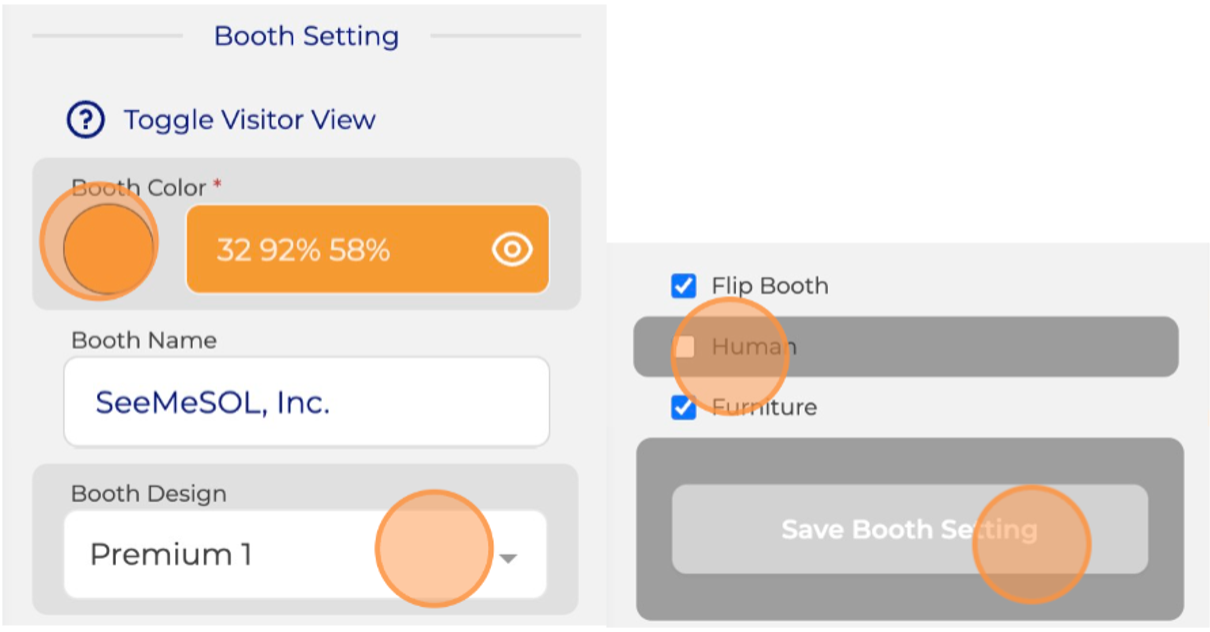This screenshot has height=632, width=1210.
Task: Select the Premium 1 value in Booth Design
Action: pos(171,554)
